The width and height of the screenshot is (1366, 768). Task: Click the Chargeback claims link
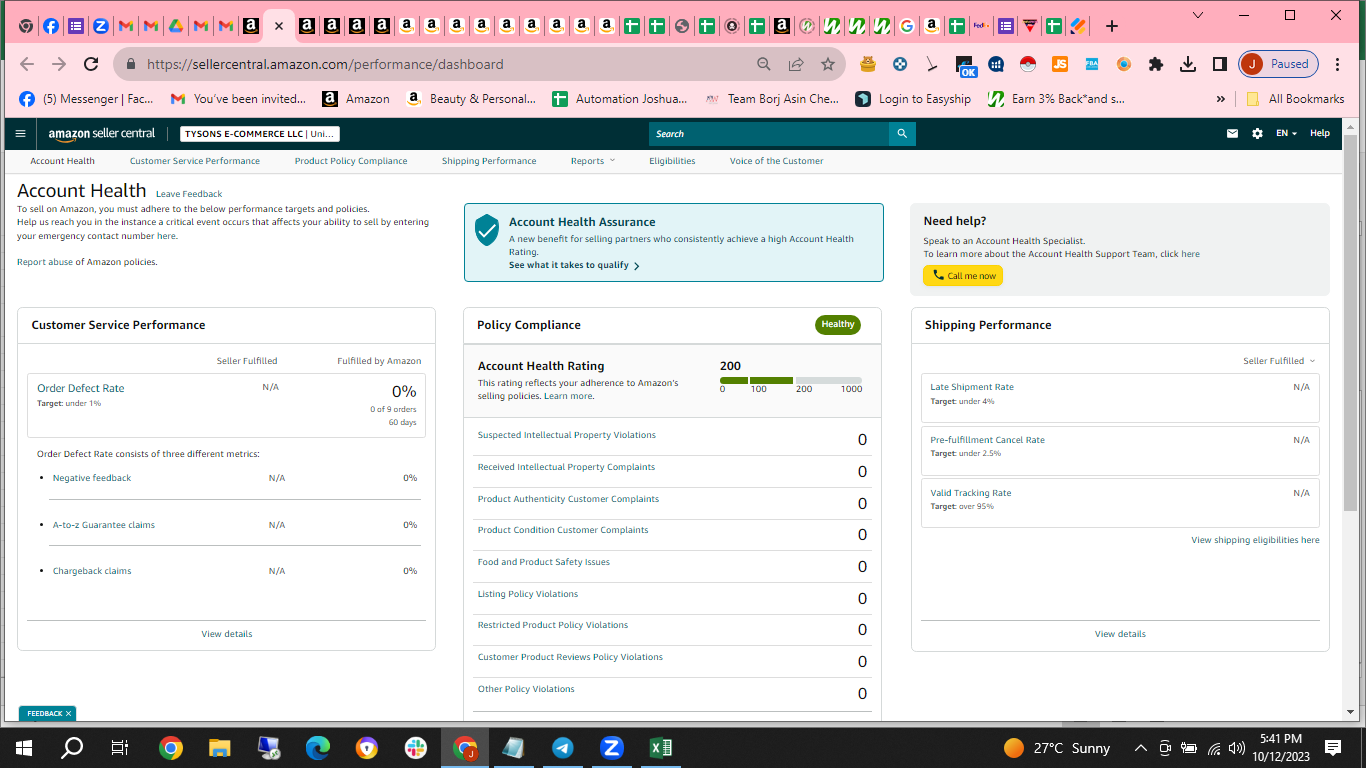[x=92, y=571]
